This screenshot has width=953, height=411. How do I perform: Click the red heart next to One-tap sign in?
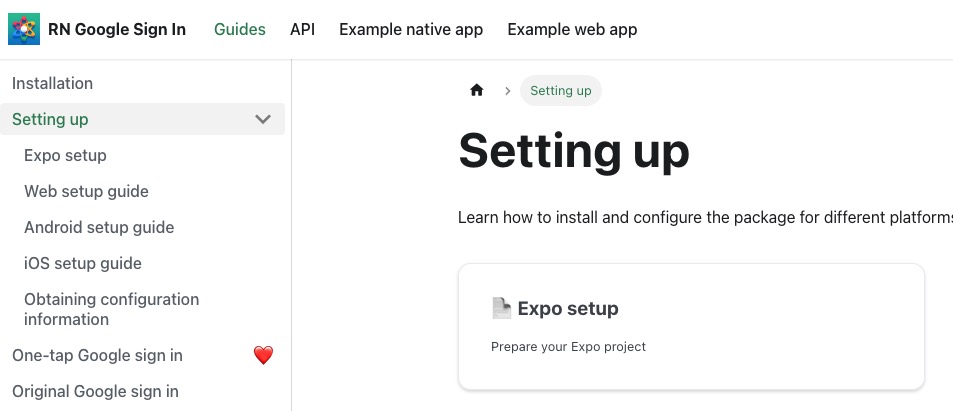(263, 355)
